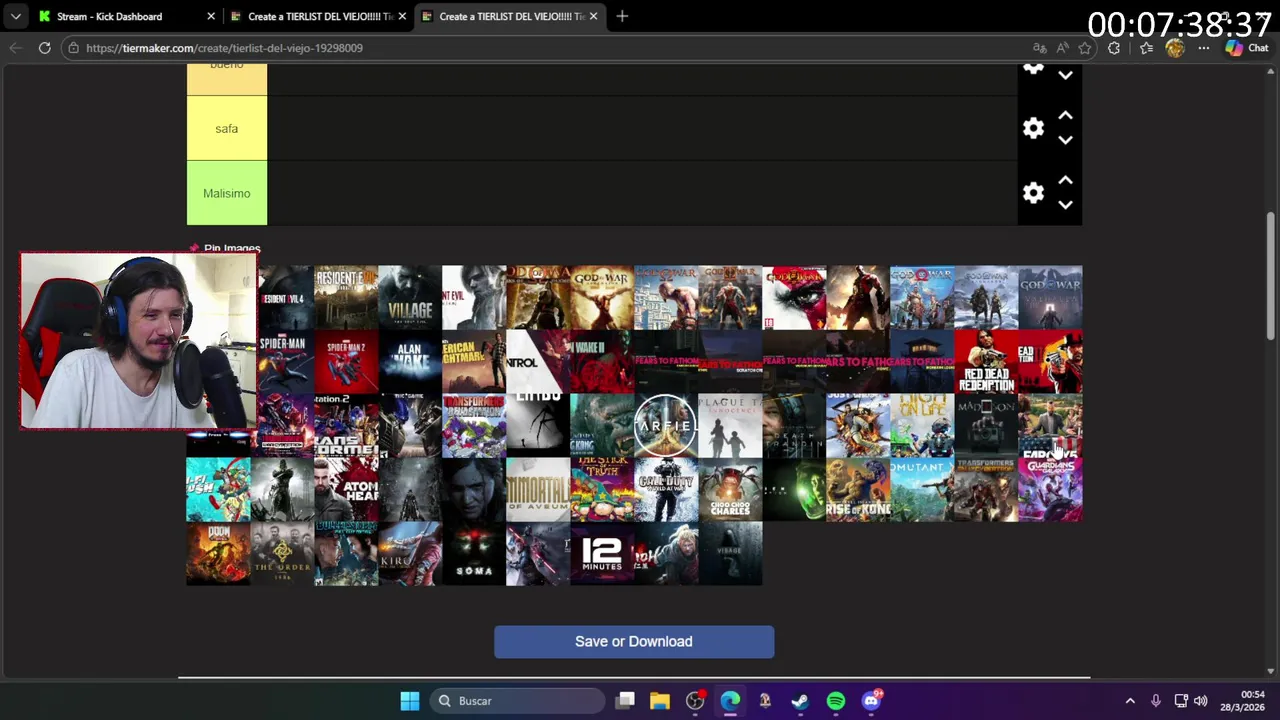The image size is (1280, 720).
Task: Move the Malisimo tier up
Action: pyautogui.click(x=1065, y=181)
